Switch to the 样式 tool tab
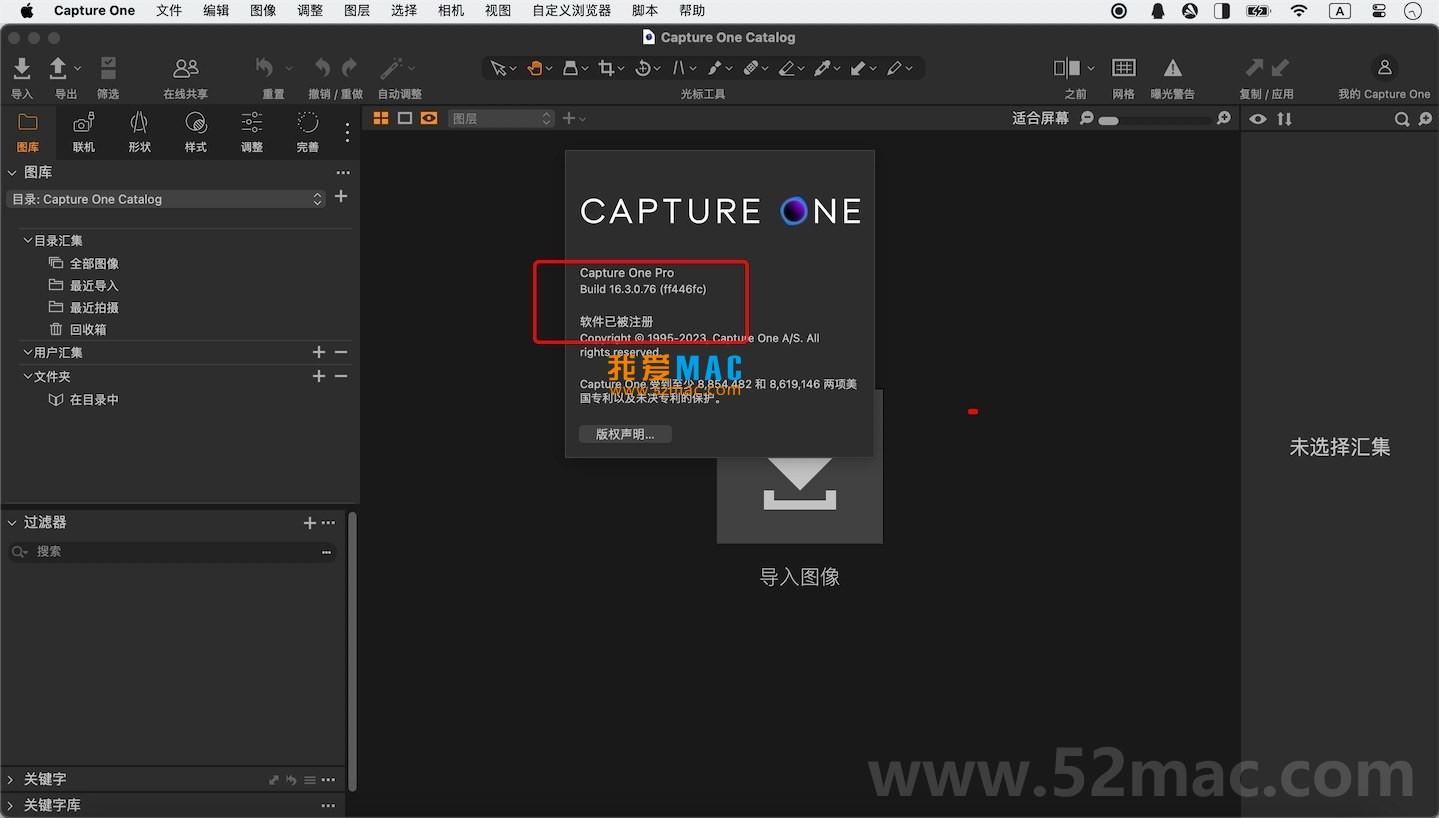Image resolution: width=1439 pixels, height=818 pixels. 196,131
